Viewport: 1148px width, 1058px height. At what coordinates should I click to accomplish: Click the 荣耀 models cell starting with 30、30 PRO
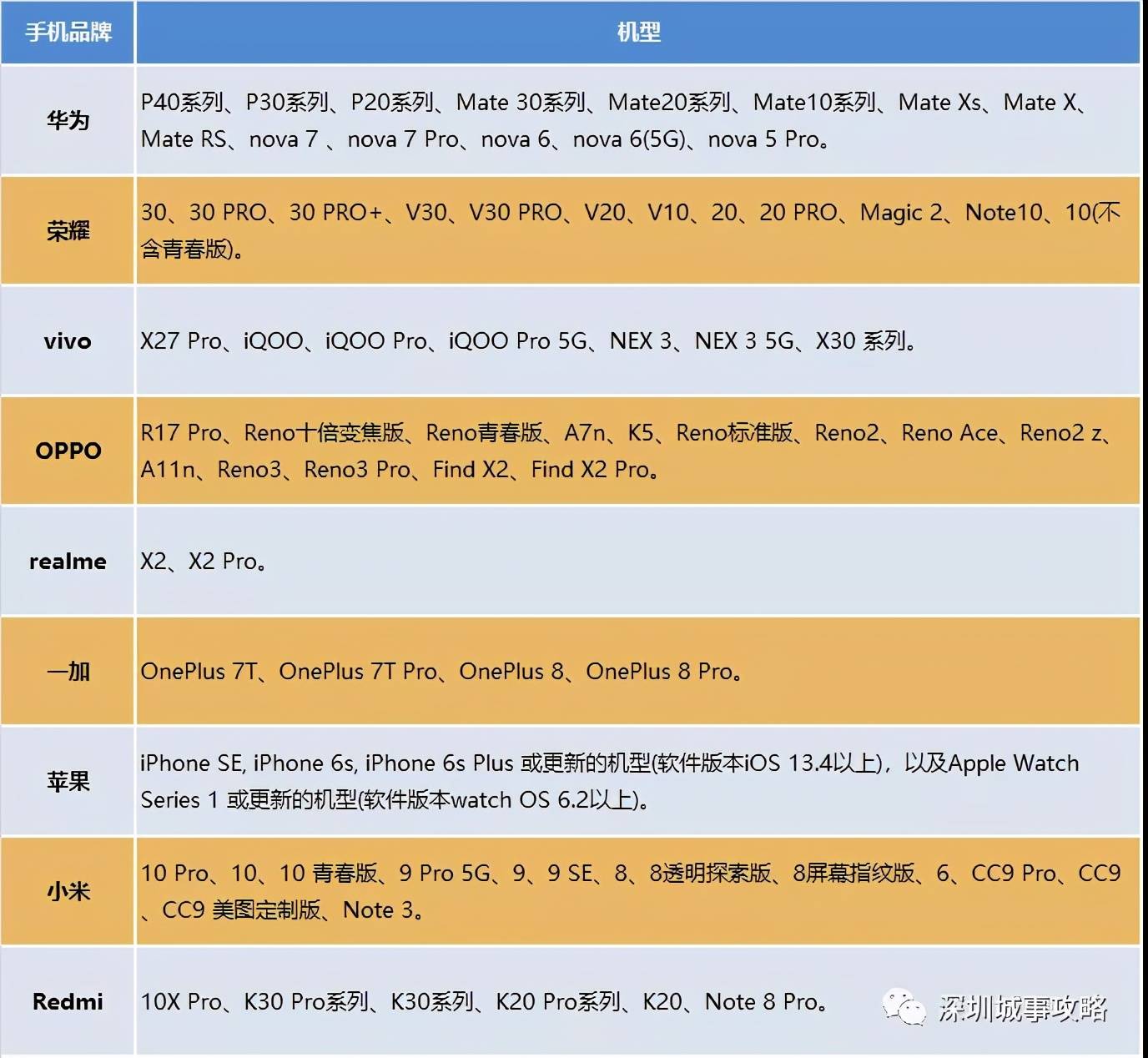pos(638,231)
